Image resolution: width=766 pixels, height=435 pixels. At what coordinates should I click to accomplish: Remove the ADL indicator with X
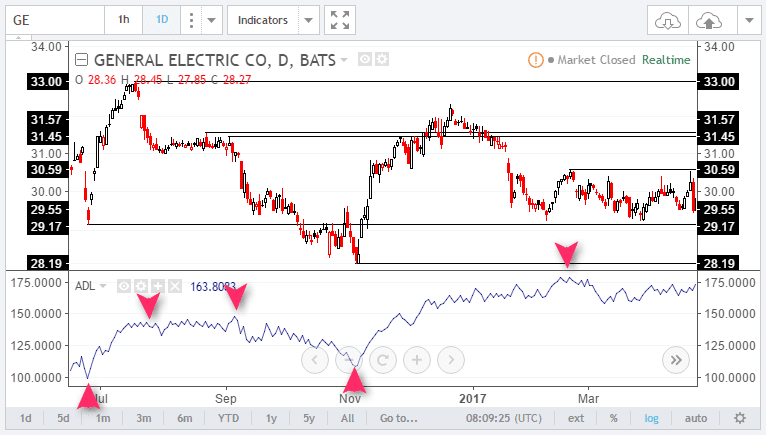pos(175,286)
